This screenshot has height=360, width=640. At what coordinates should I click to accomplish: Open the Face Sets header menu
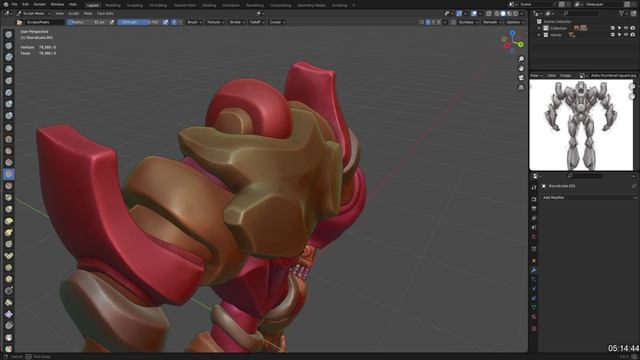coord(105,13)
